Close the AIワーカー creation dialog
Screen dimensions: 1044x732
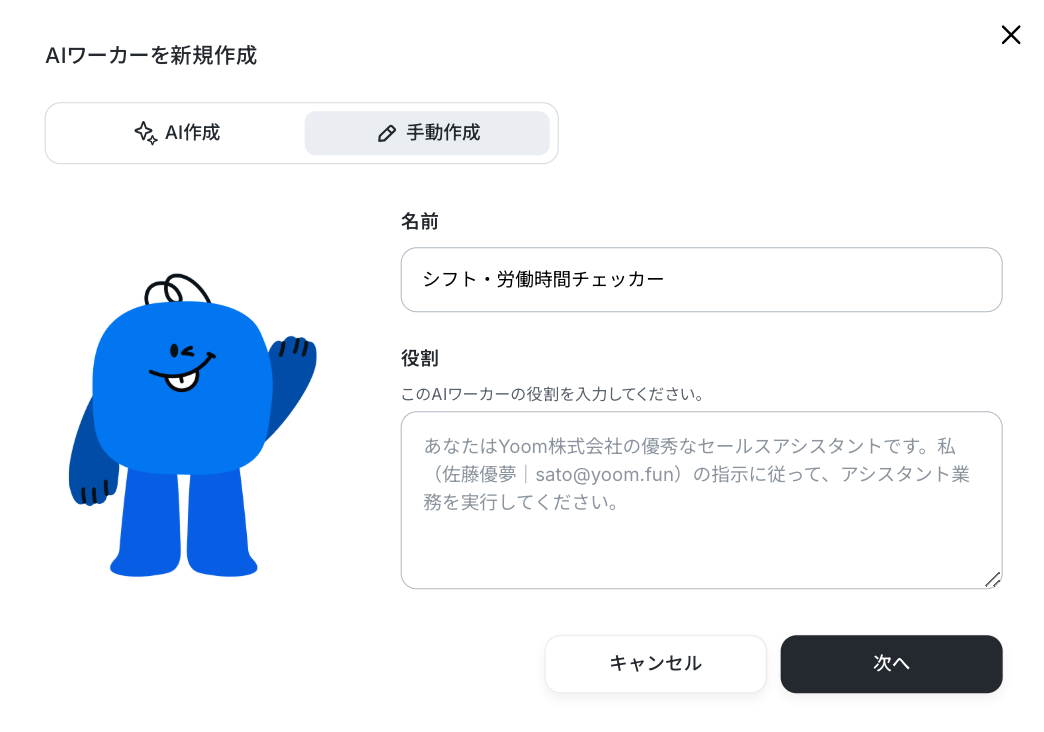(1011, 35)
